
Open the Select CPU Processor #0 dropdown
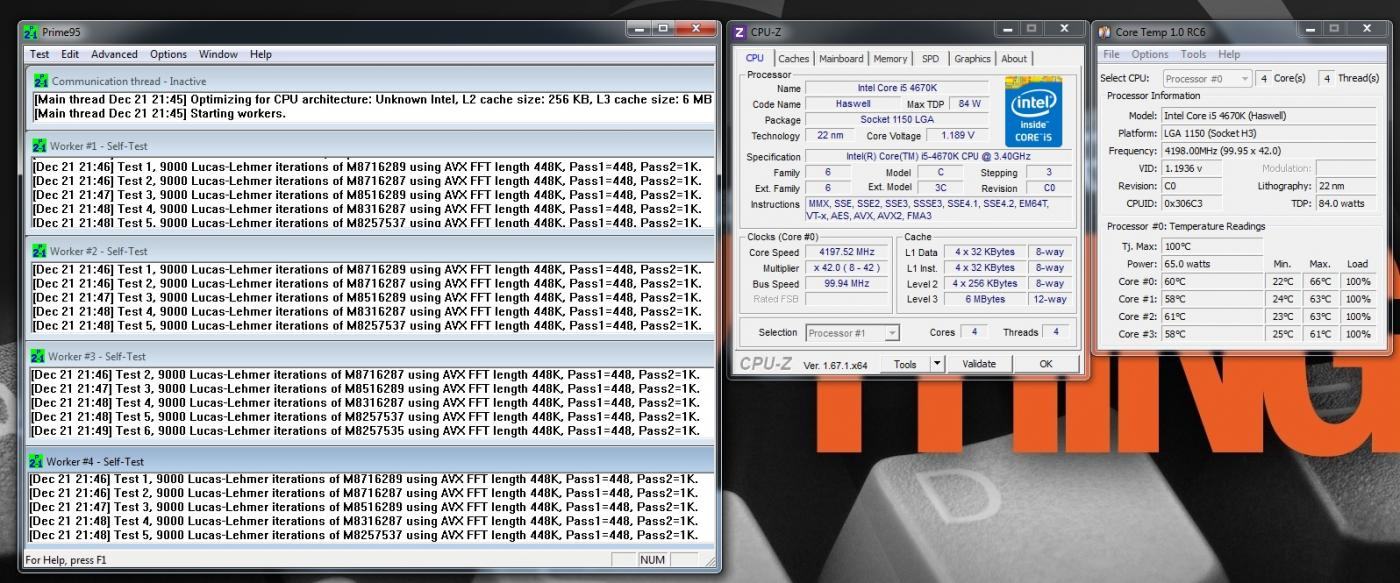tap(1207, 78)
